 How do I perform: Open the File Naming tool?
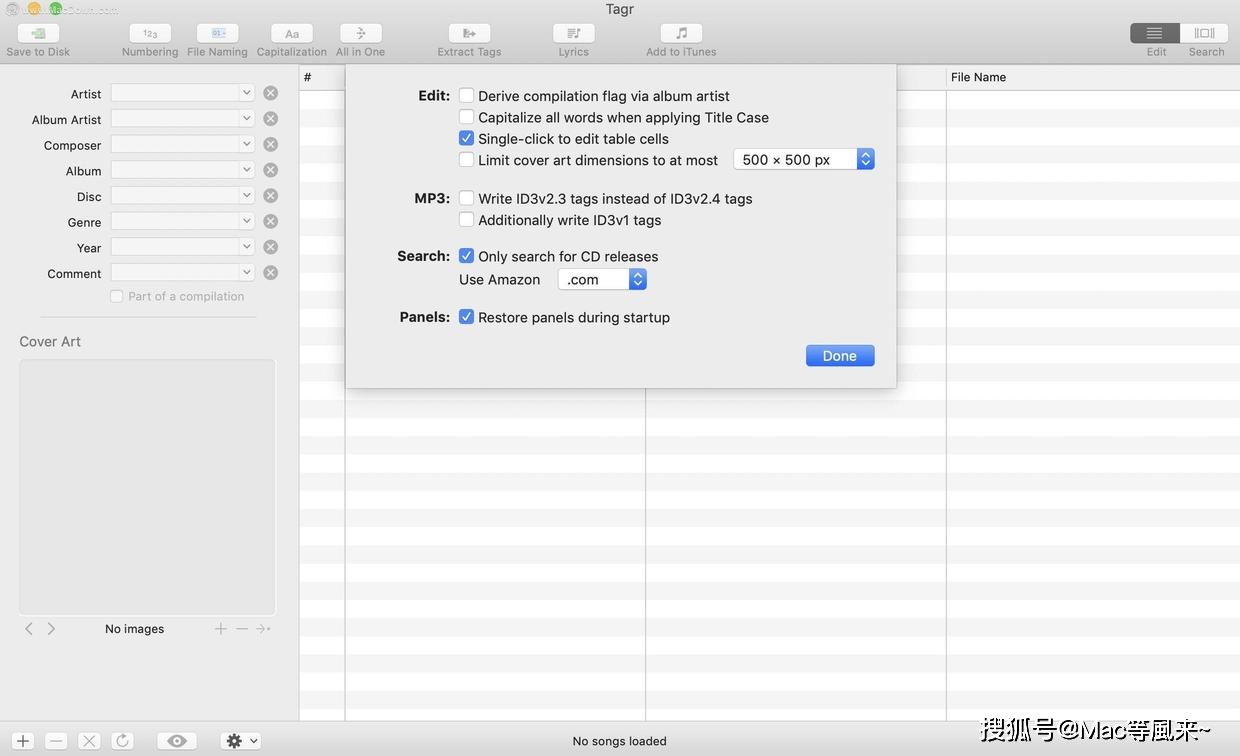click(x=217, y=34)
